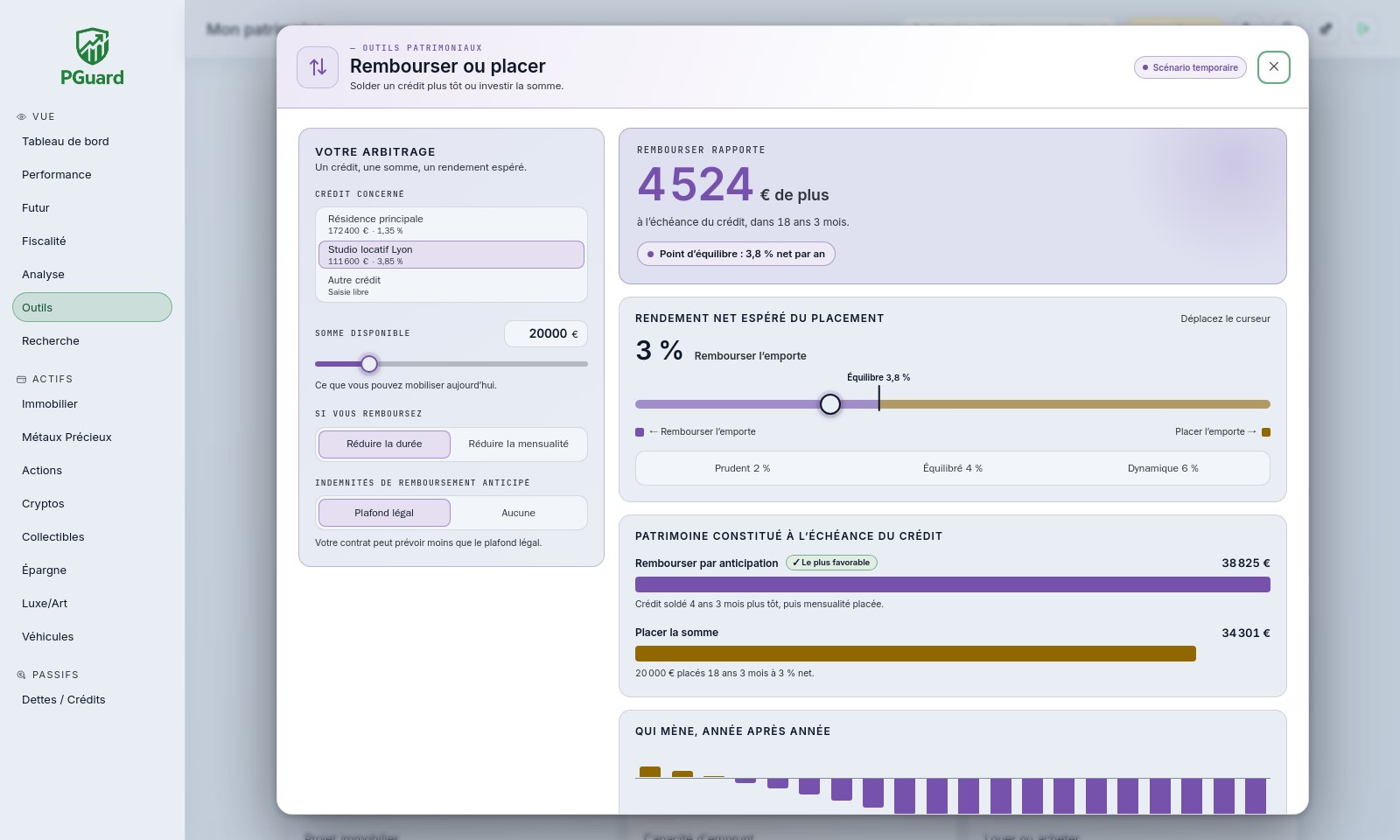Select Réduire la durée option
The image size is (1400, 840).
coord(384,444)
